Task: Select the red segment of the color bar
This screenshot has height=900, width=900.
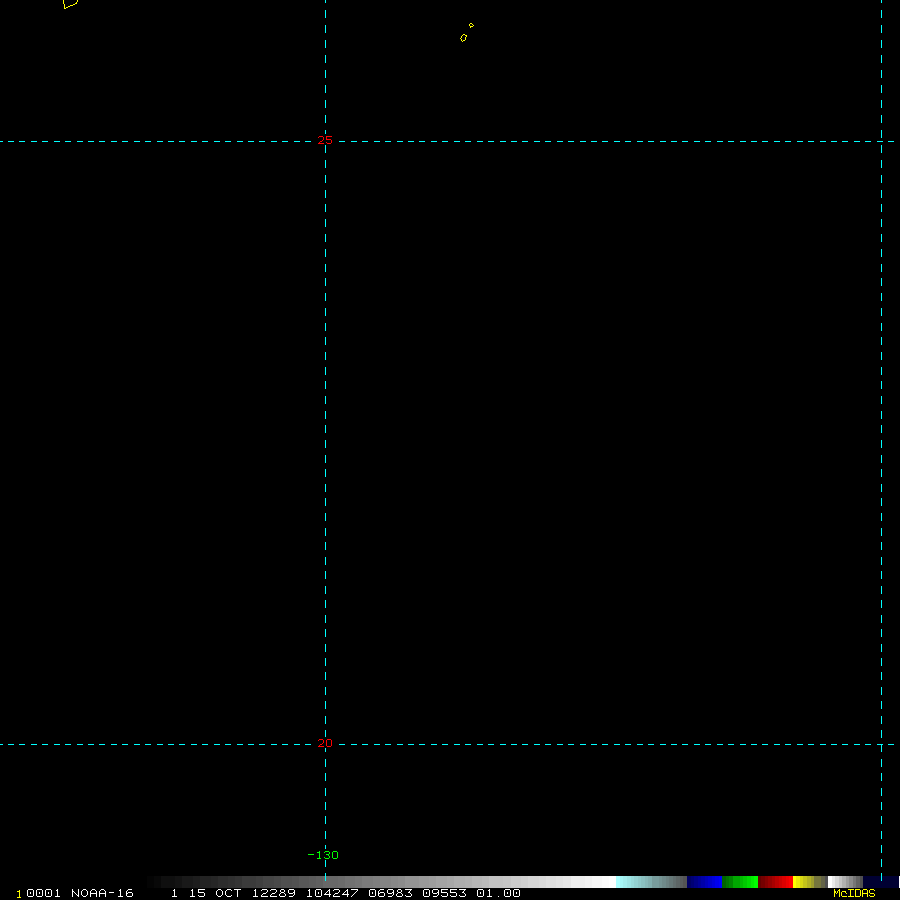Action: point(775,882)
